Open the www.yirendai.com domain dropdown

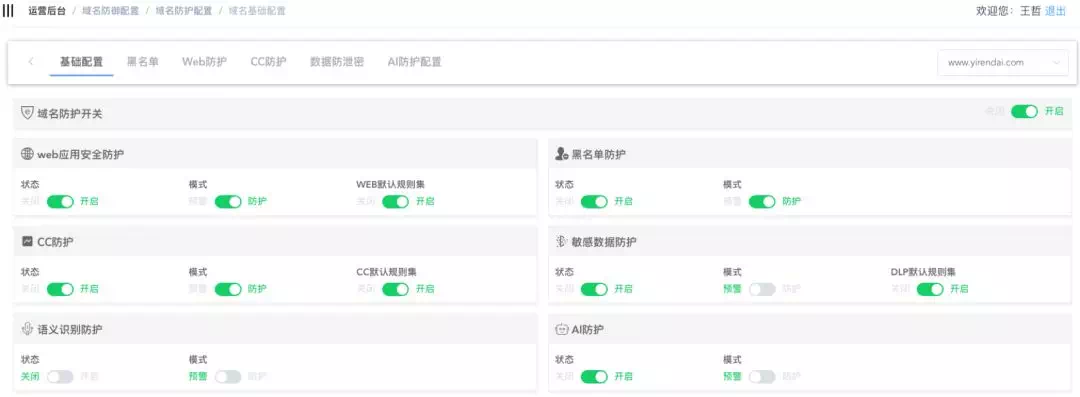click(1003, 62)
